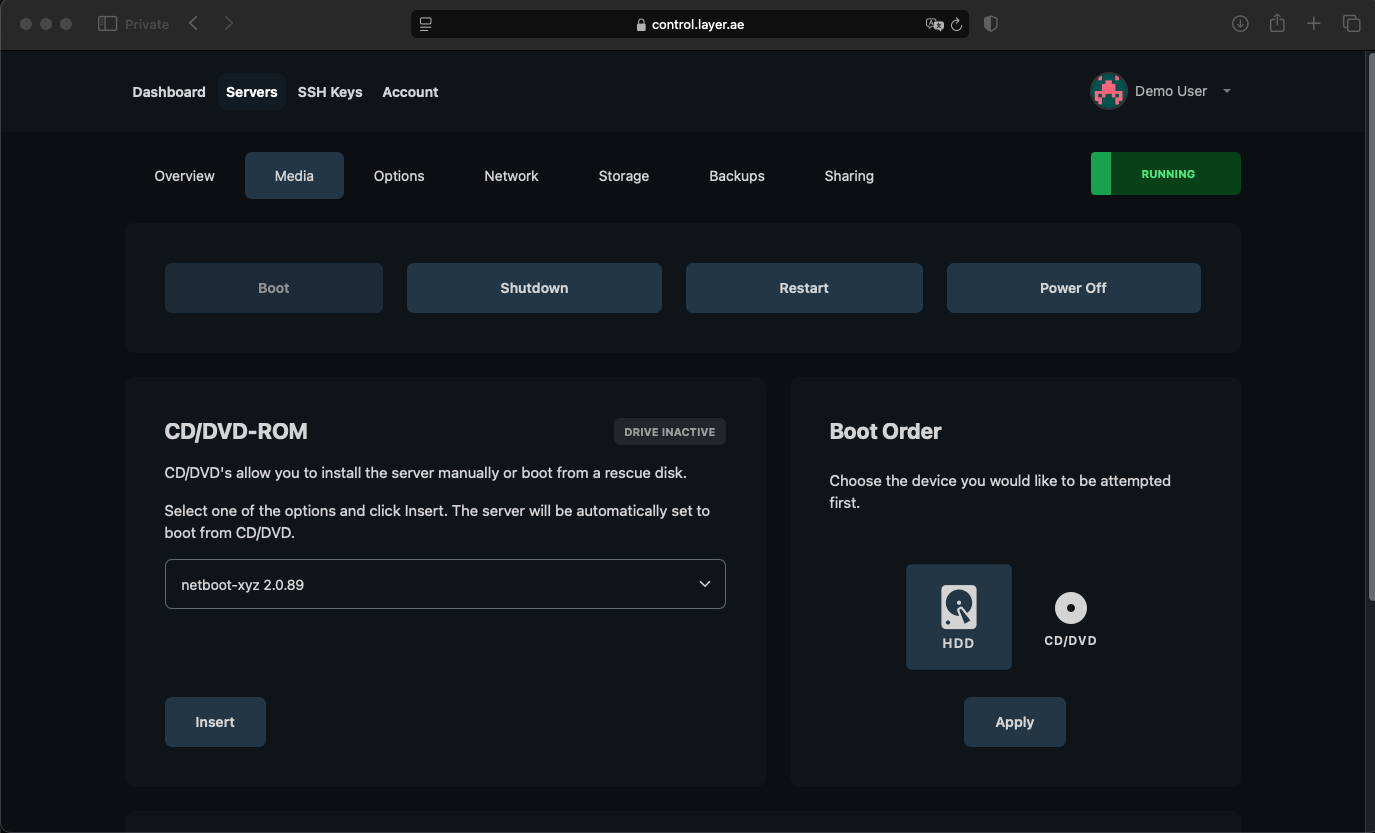Show Safari downloads icon
The height and width of the screenshot is (833, 1375).
pyautogui.click(x=1240, y=24)
